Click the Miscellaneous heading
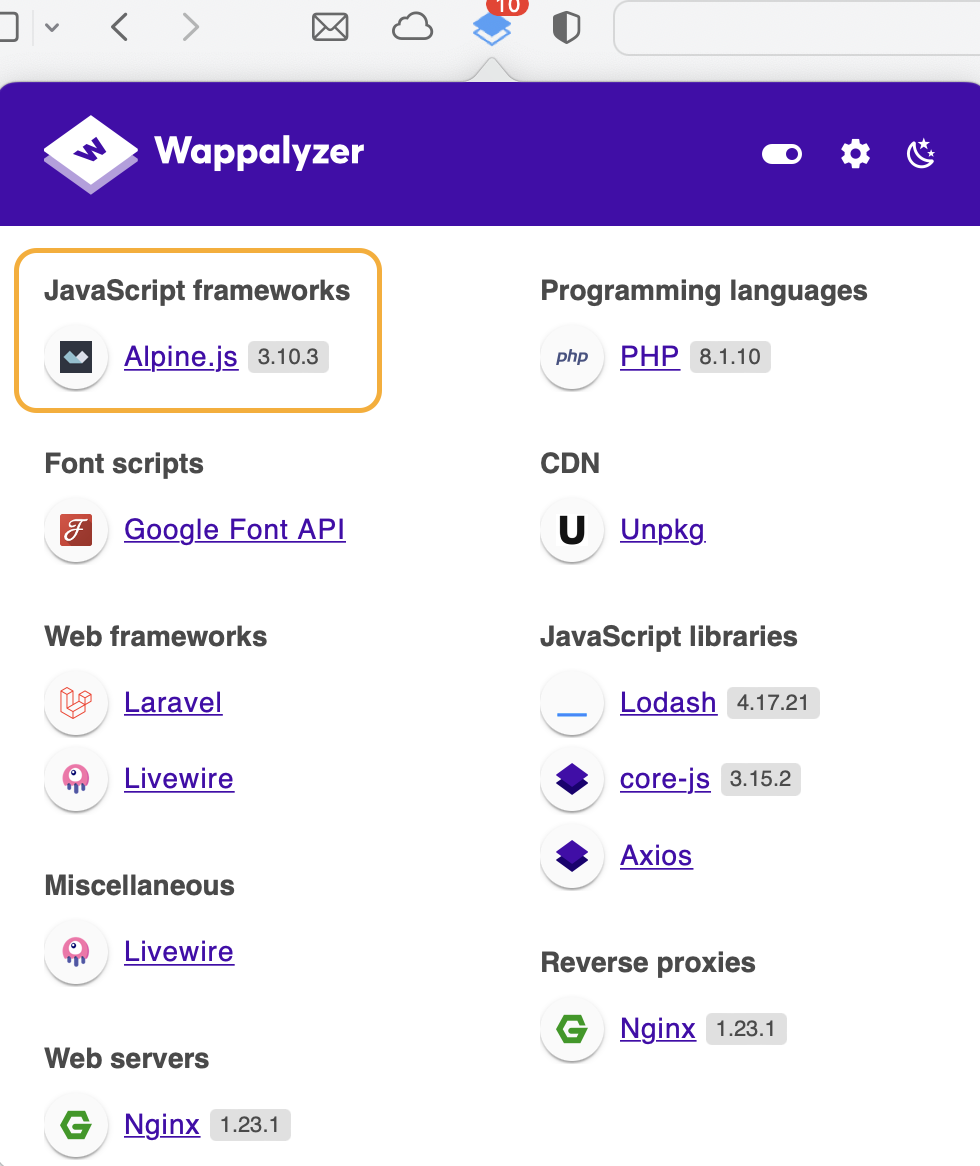Image resolution: width=980 pixels, height=1166 pixels. [x=139, y=886]
